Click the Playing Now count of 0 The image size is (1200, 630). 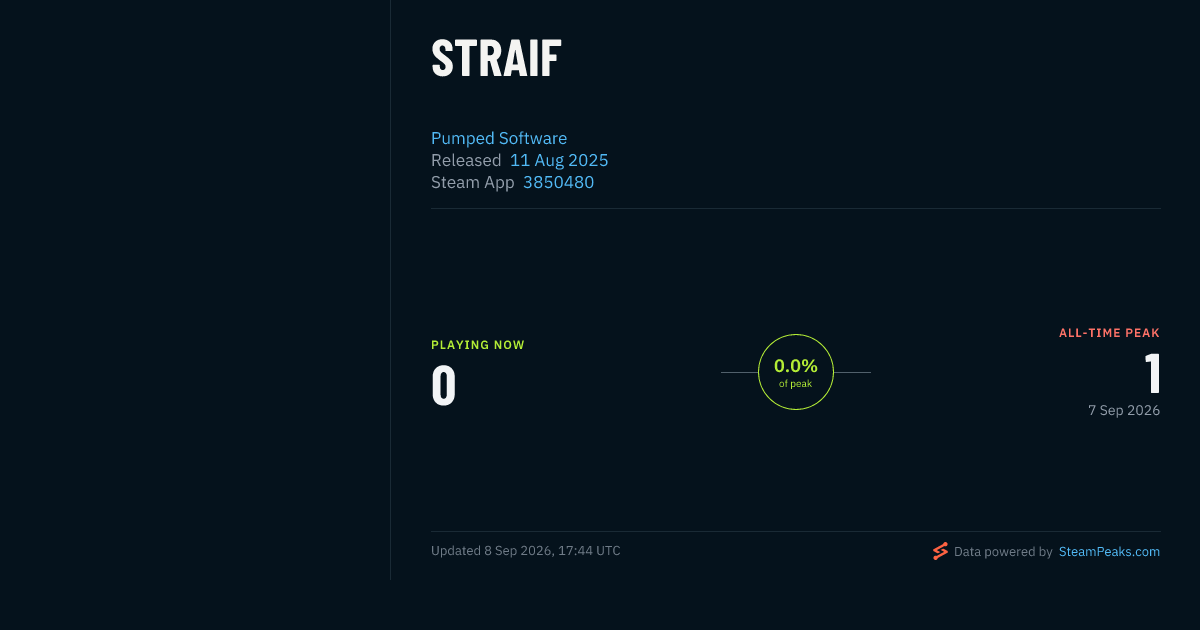[x=444, y=386]
